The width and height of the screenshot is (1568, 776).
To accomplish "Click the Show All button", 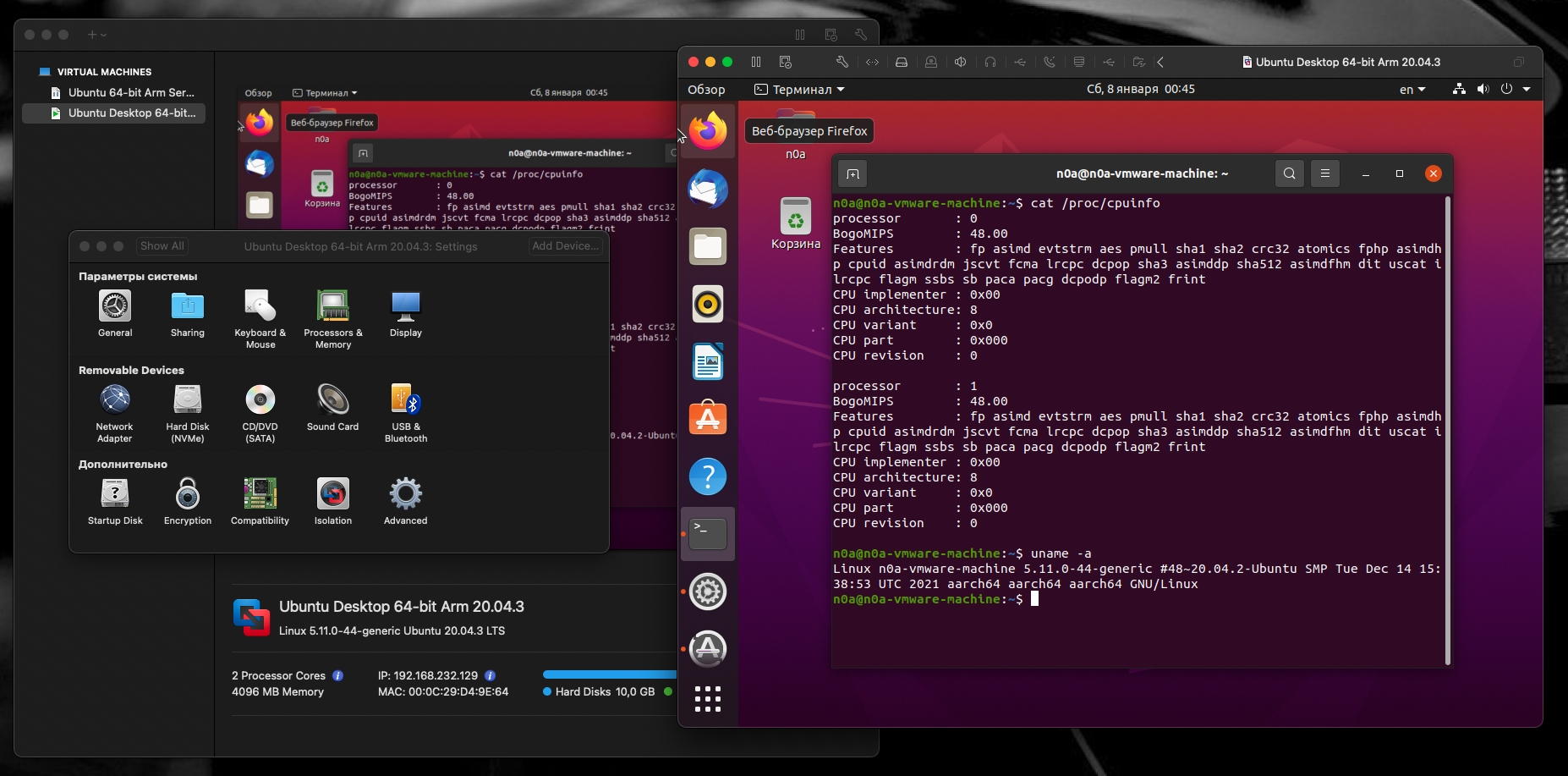I will tap(162, 246).
